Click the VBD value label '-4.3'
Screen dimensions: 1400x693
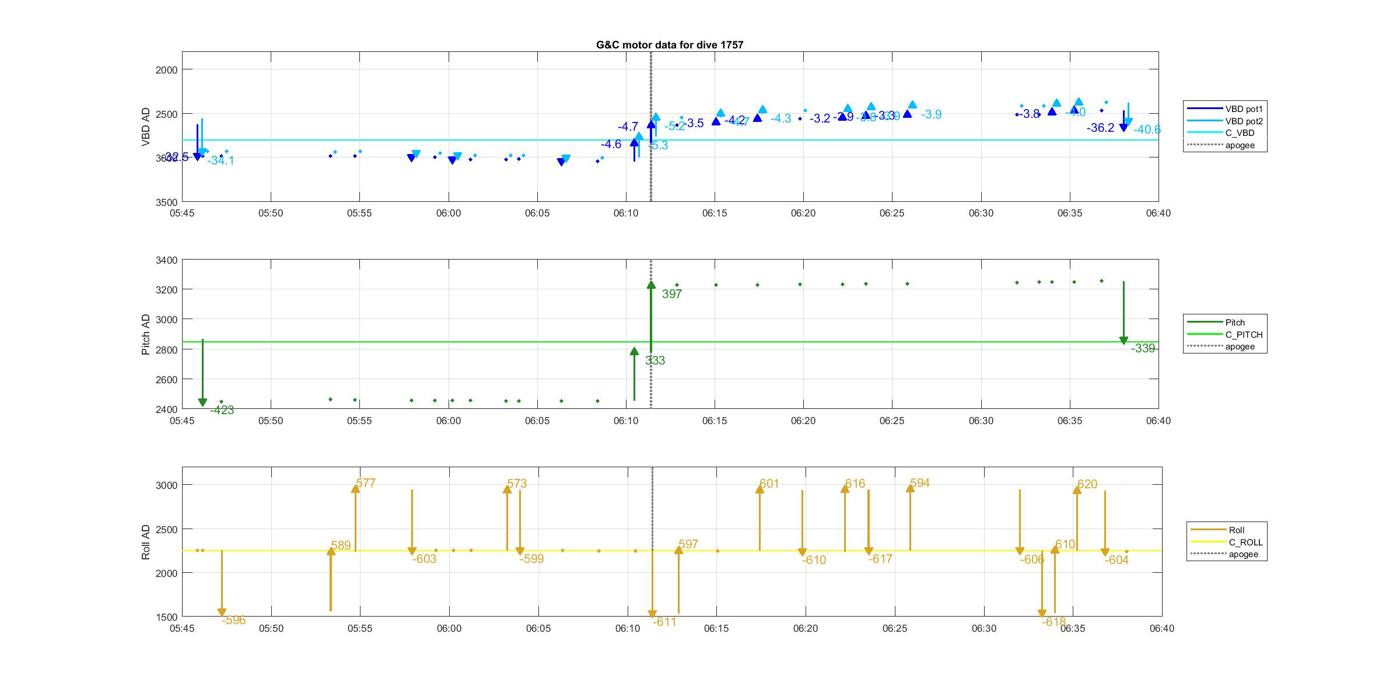(x=781, y=118)
